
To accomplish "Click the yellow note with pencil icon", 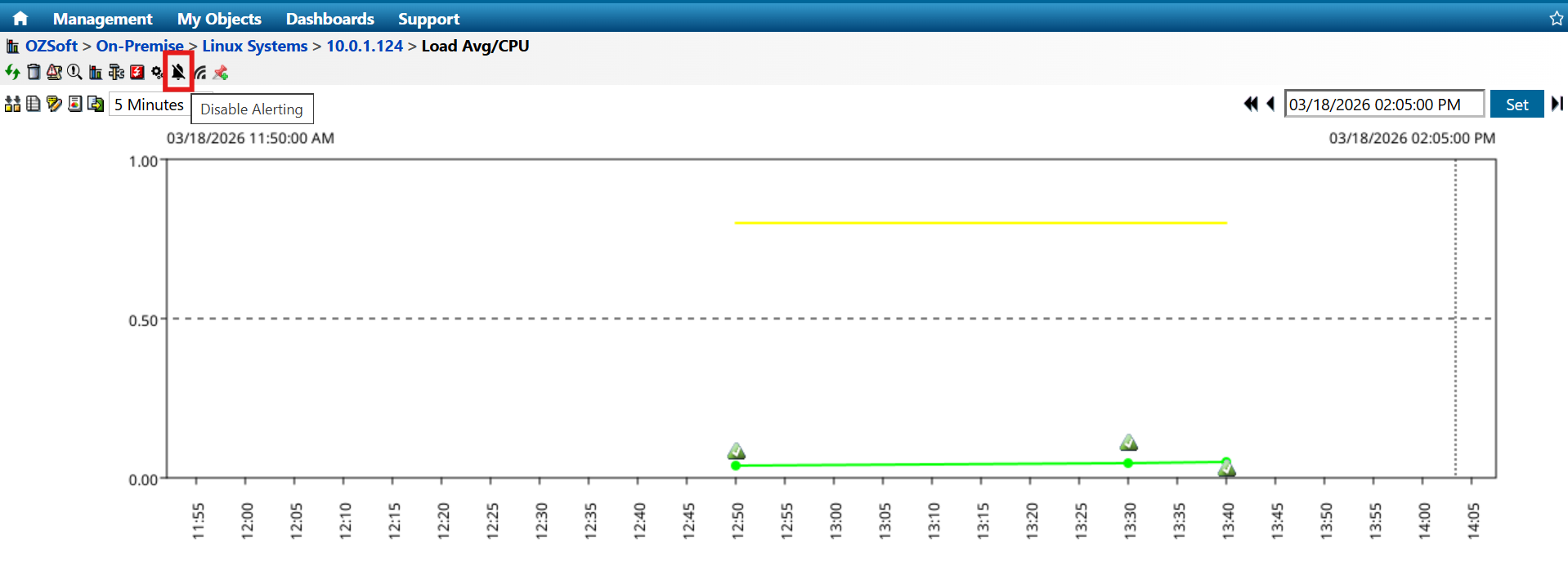I will tap(54, 104).
